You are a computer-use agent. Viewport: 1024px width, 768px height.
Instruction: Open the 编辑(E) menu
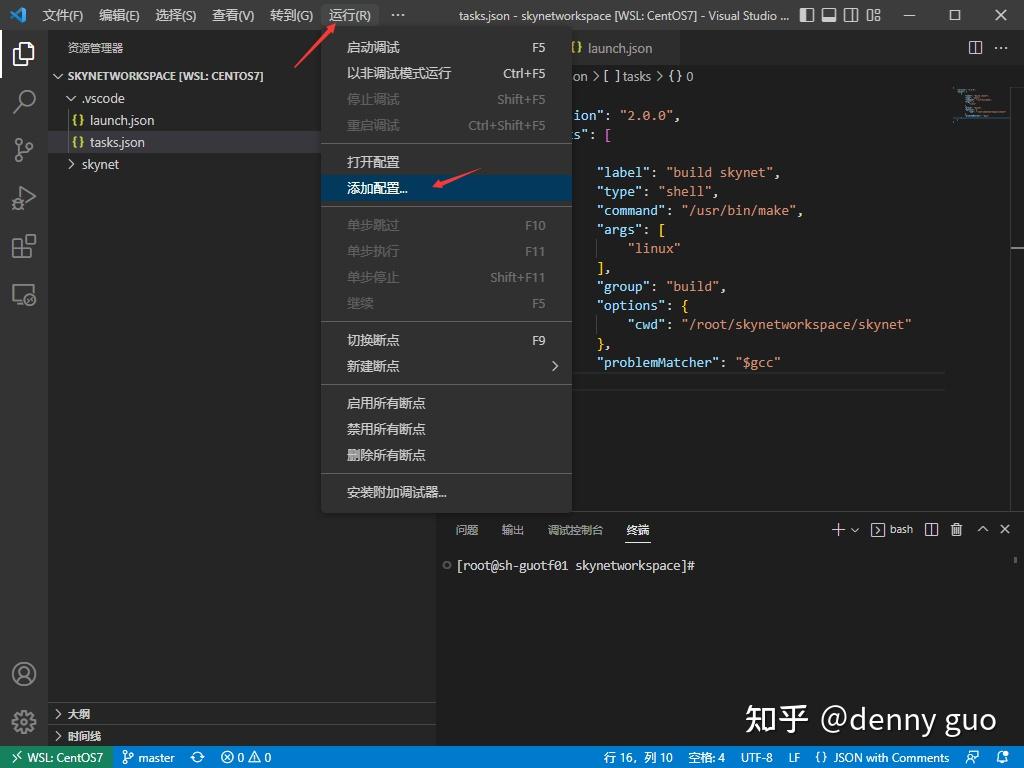click(x=119, y=15)
